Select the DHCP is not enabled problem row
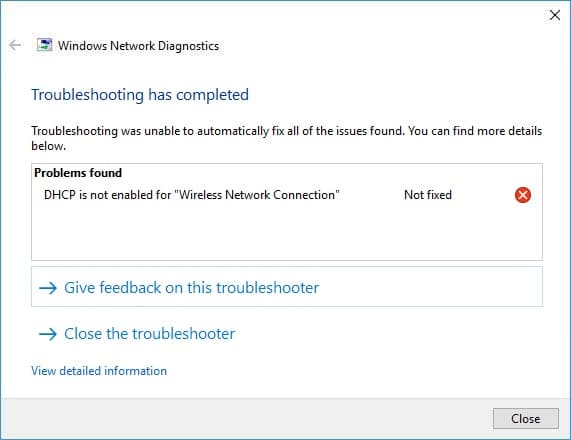 click(x=287, y=195)
